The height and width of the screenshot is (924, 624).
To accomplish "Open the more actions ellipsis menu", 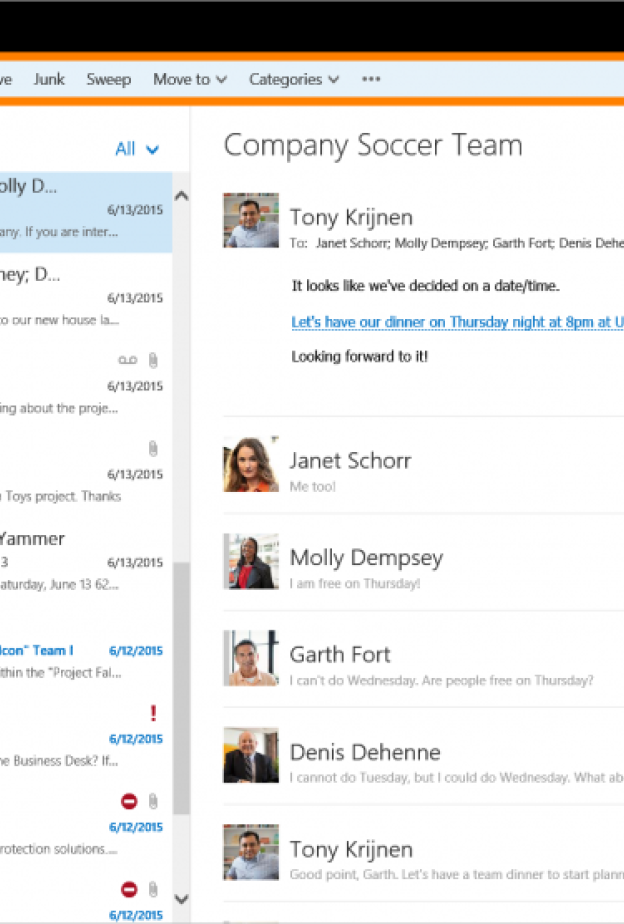I will (371, 79).
